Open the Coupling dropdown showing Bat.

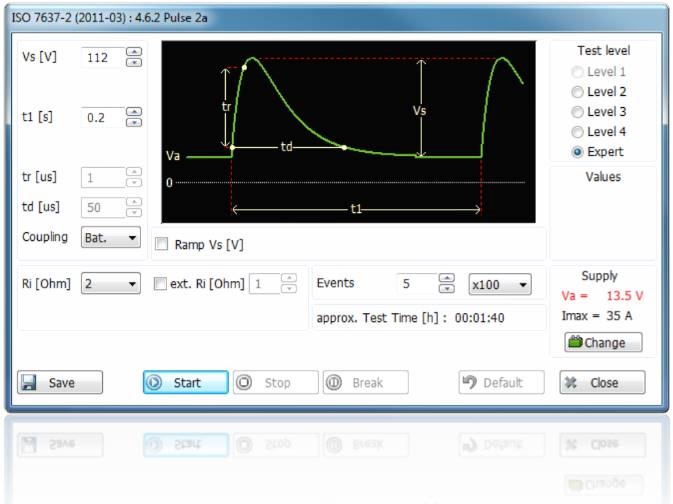click(111, 238)
